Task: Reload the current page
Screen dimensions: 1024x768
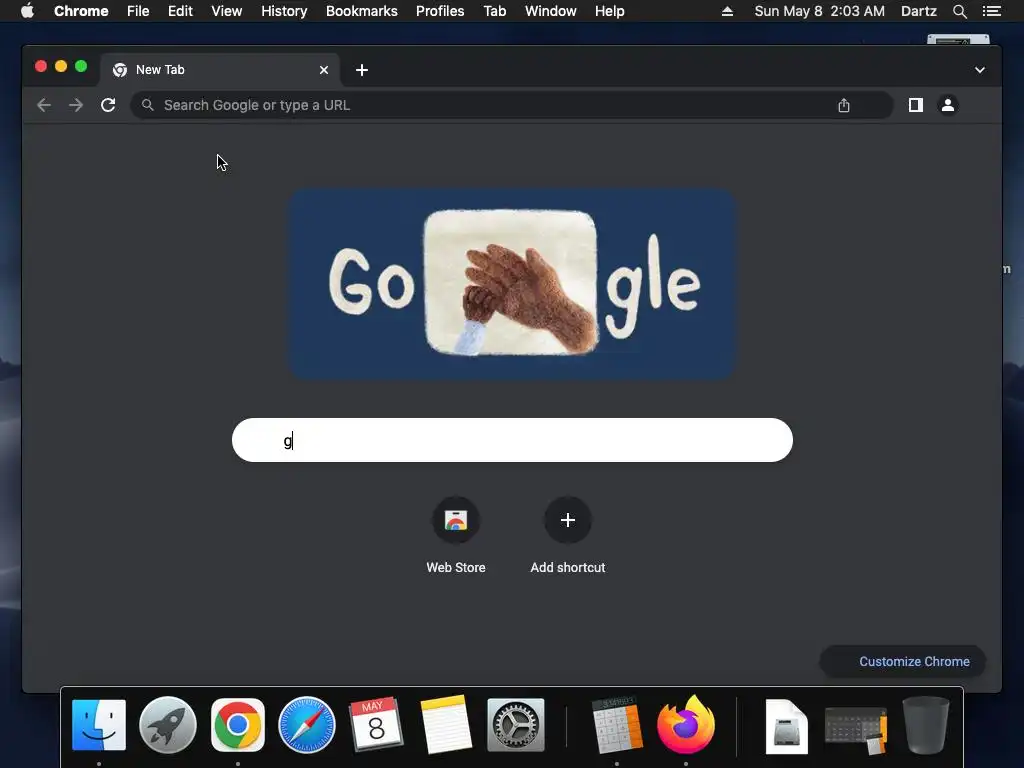Action: pyautogui.click(x=108, y=105)
